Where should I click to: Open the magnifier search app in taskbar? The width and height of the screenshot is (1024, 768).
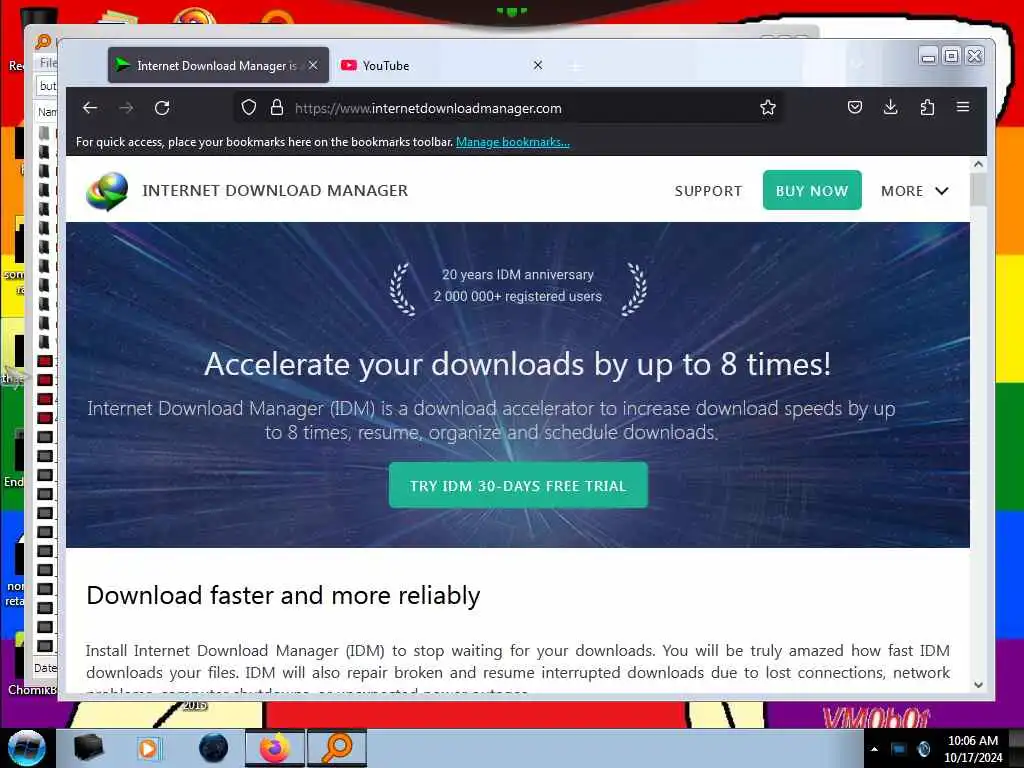[337, 748]
